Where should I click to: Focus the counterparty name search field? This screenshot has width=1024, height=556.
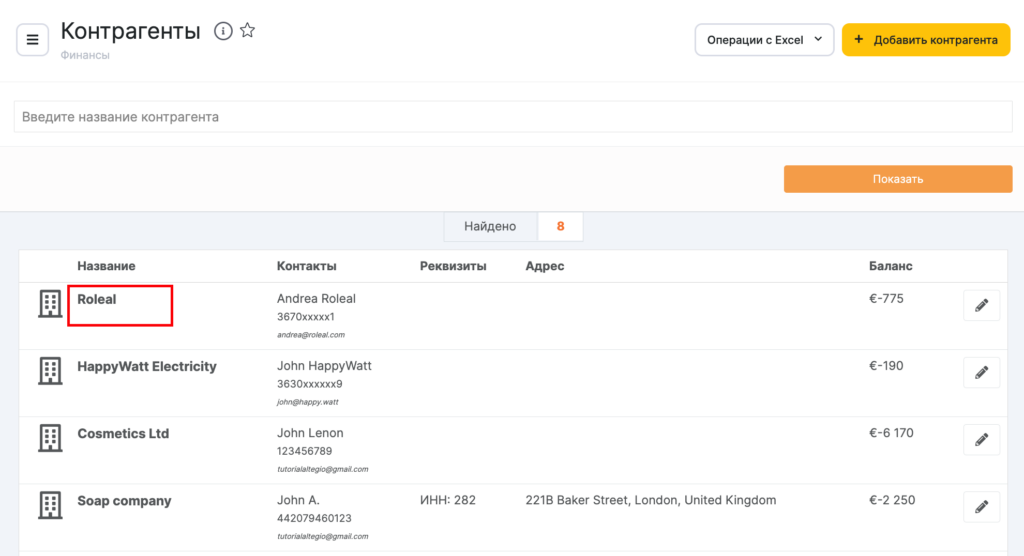[512, 117]
